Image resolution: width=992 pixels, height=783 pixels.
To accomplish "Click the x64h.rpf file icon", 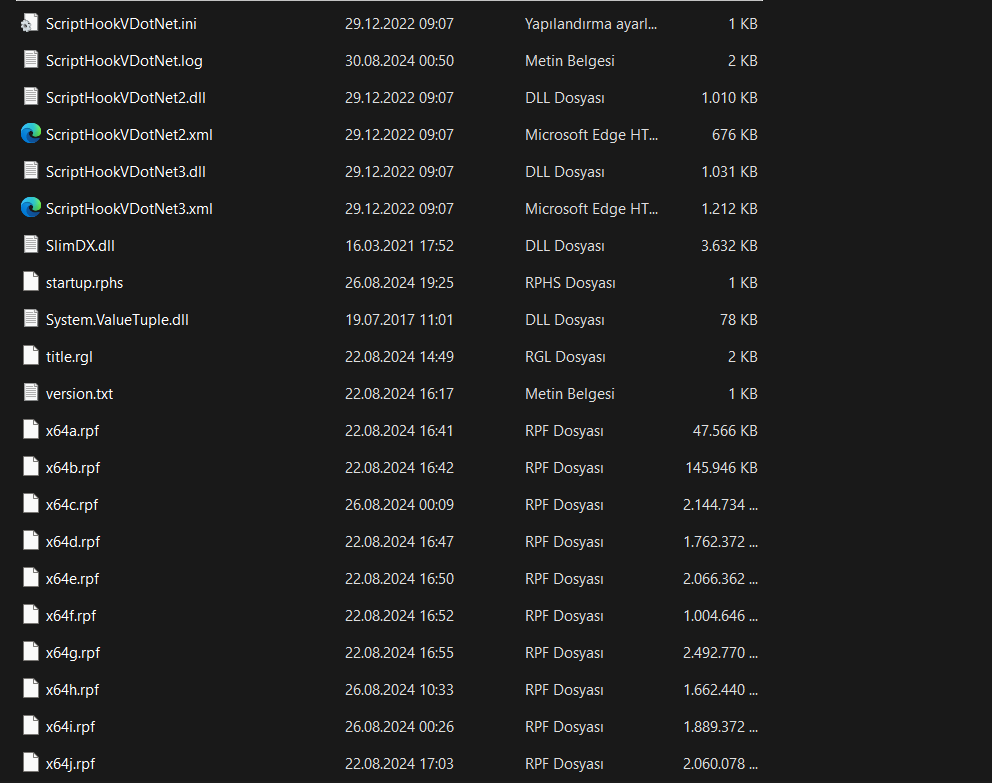I will click(x=30, y=689).
